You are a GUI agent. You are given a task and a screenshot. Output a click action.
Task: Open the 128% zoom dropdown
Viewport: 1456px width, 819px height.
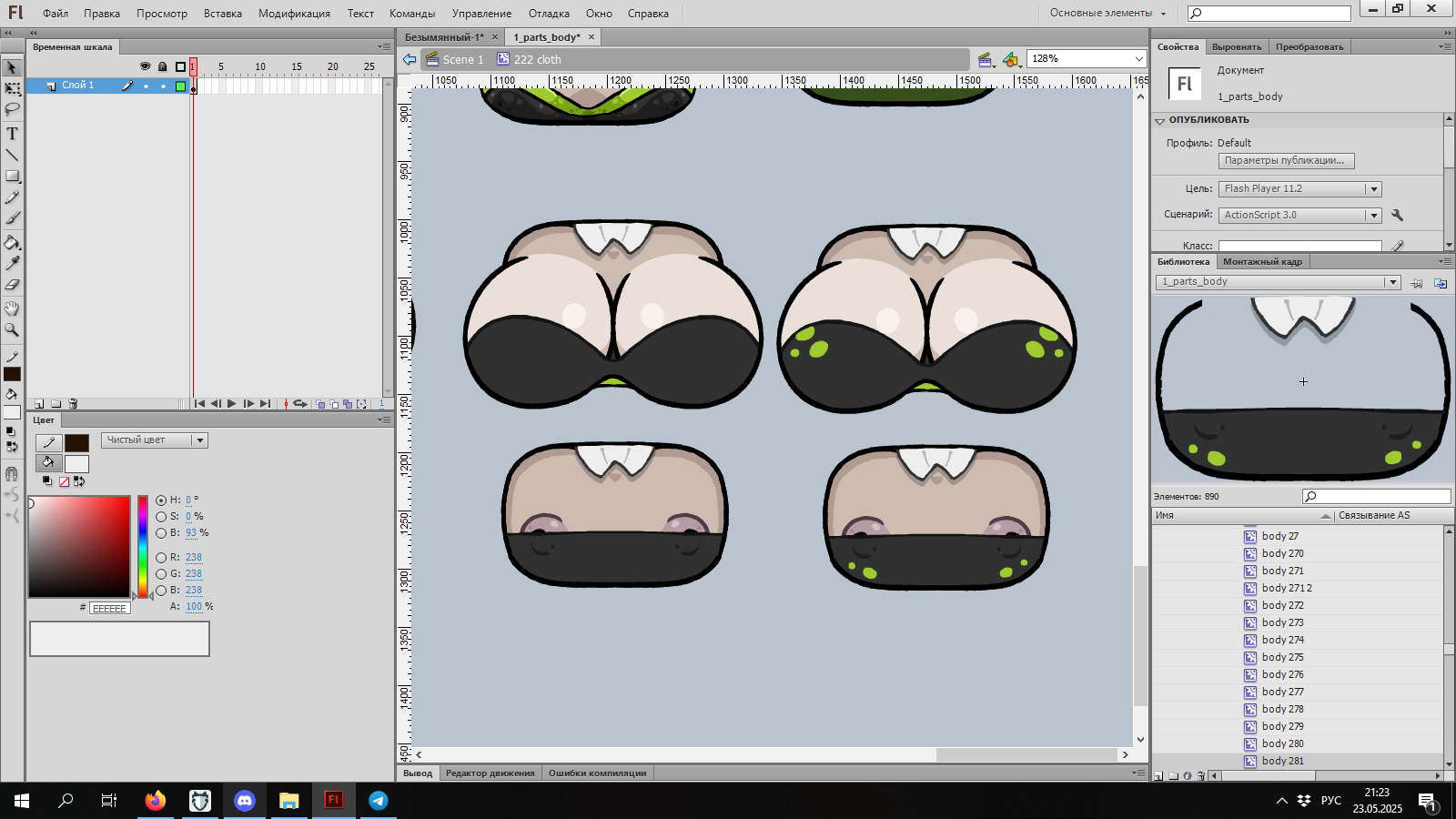[x=1138, y=59]
